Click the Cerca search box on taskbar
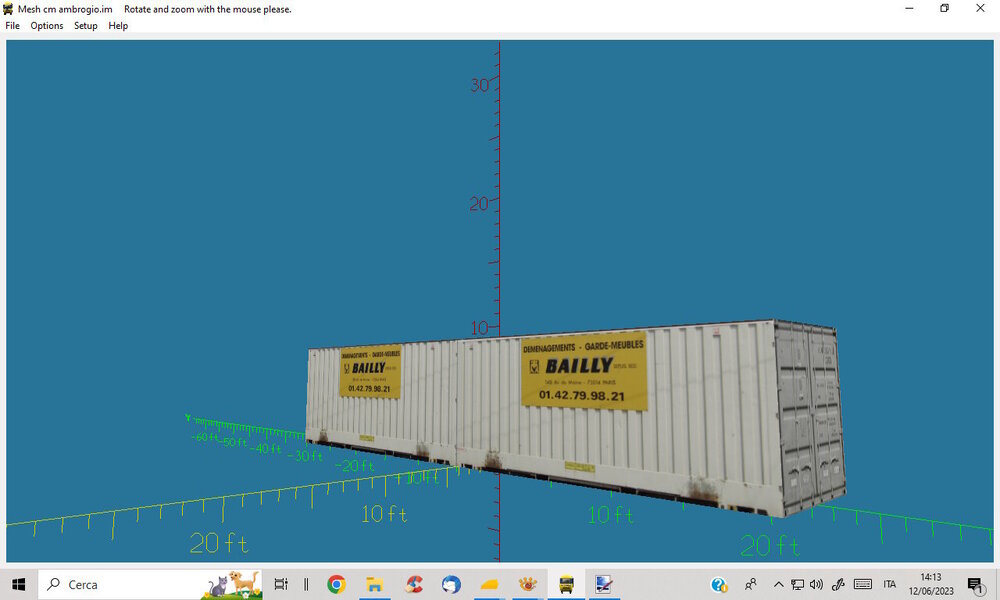 click(151, 584)
